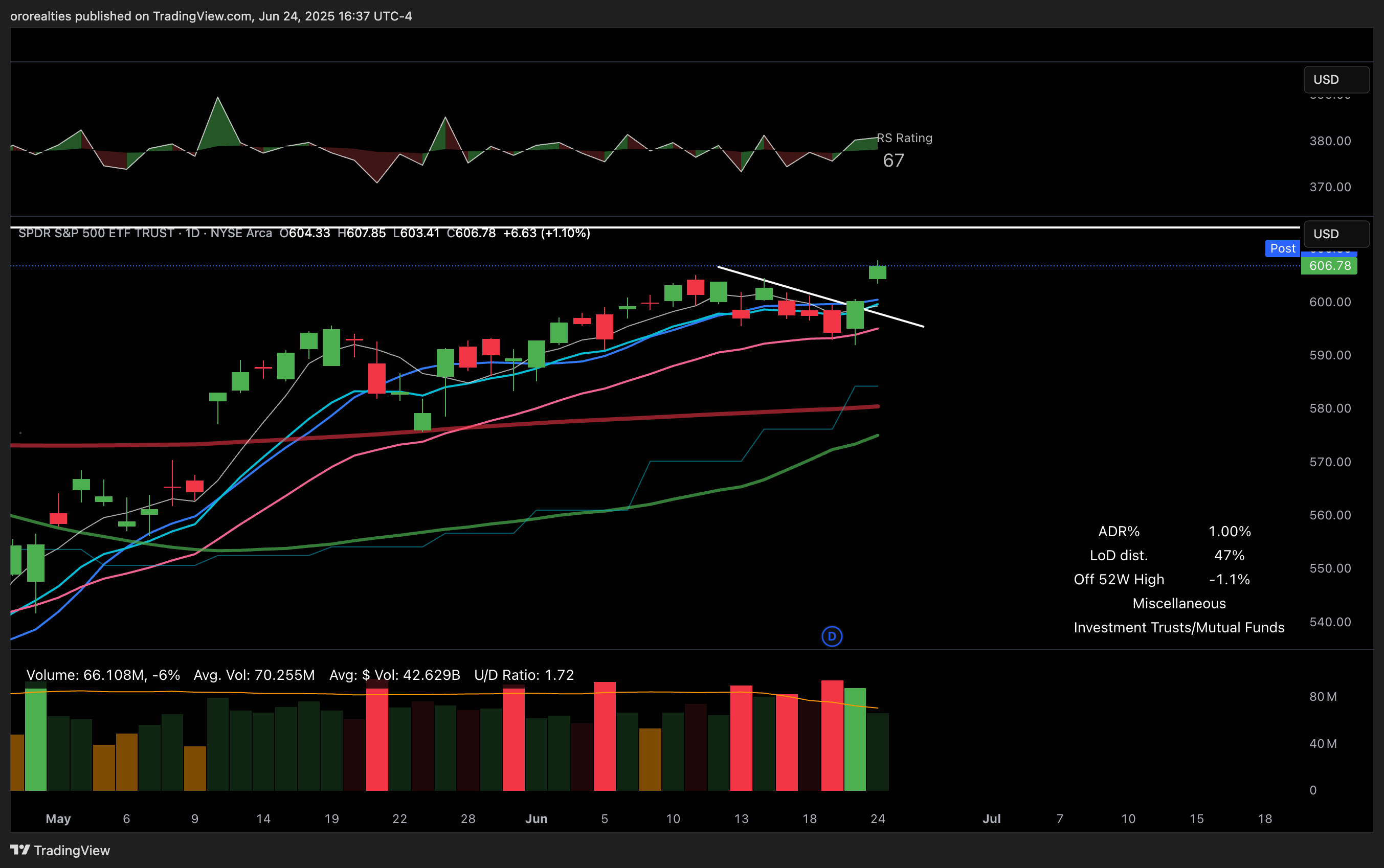The width and height of the screenshot is (1384, 868).
Task: Click the 380.00 label on the RS pane axis
Action: click(x=1330, y=141)
